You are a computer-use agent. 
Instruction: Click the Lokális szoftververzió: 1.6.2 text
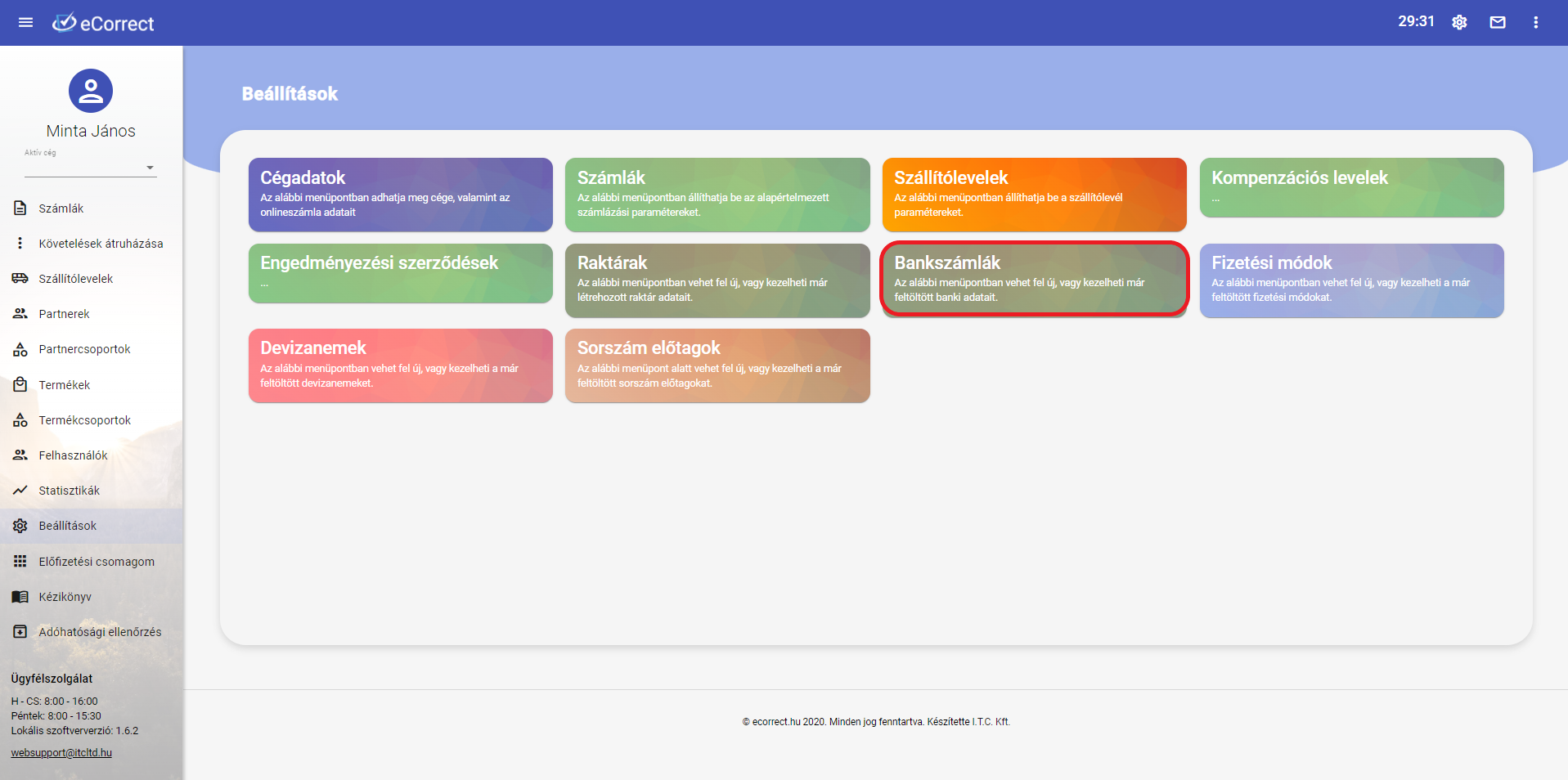[74, 731]
